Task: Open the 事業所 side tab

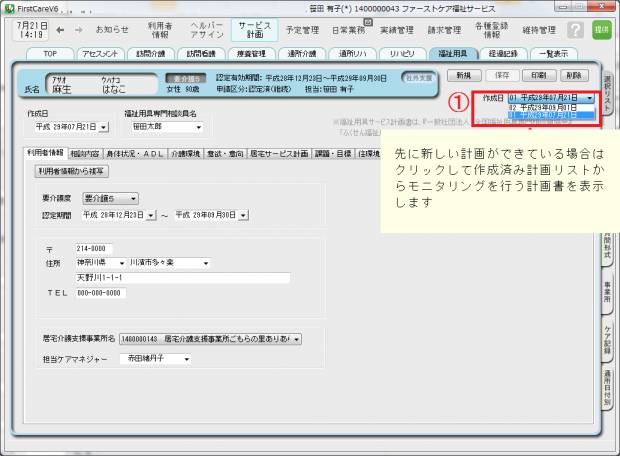Action: click(x=609, y=290)
